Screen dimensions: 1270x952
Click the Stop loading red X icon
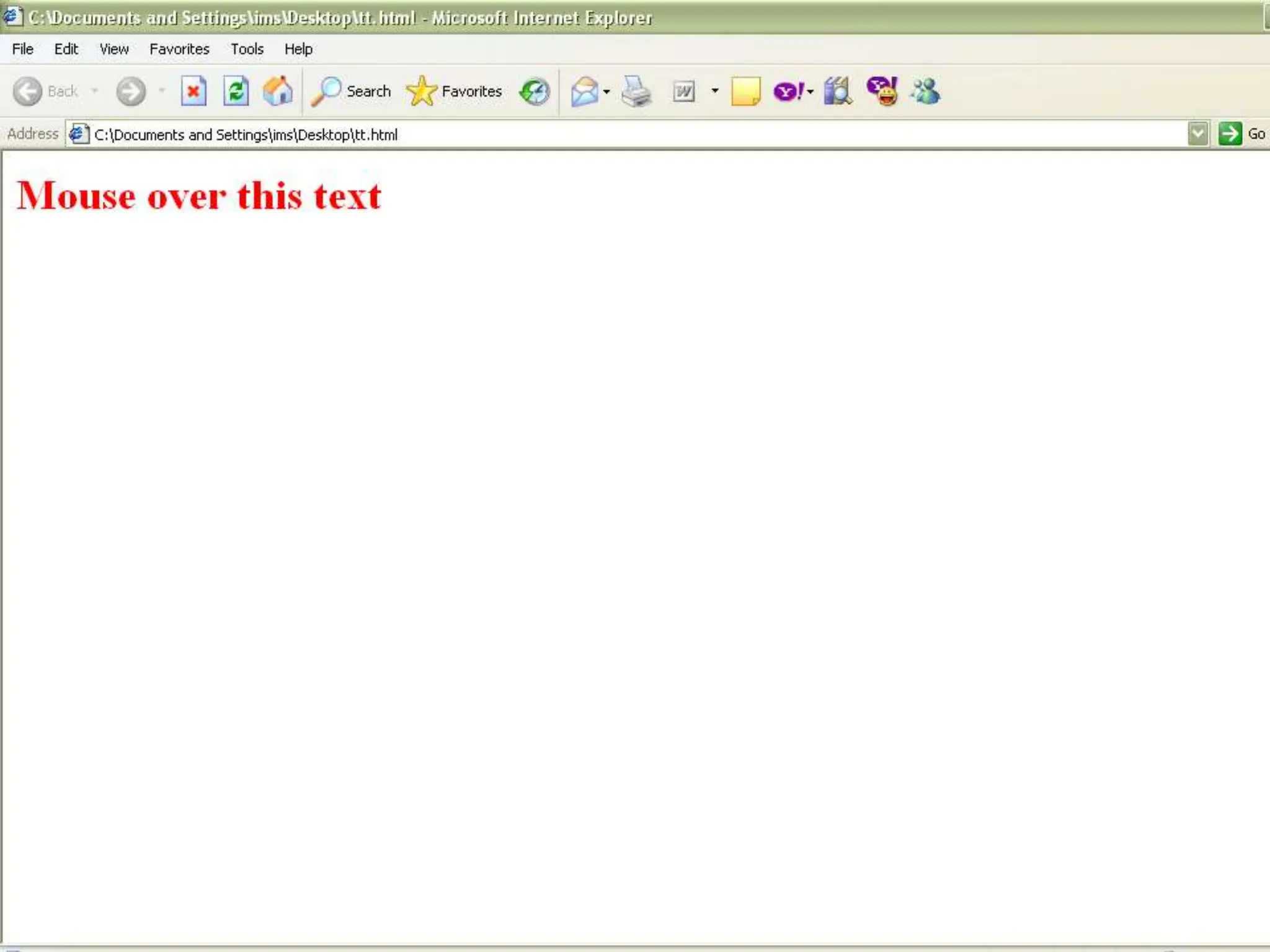tap(193, 92)
